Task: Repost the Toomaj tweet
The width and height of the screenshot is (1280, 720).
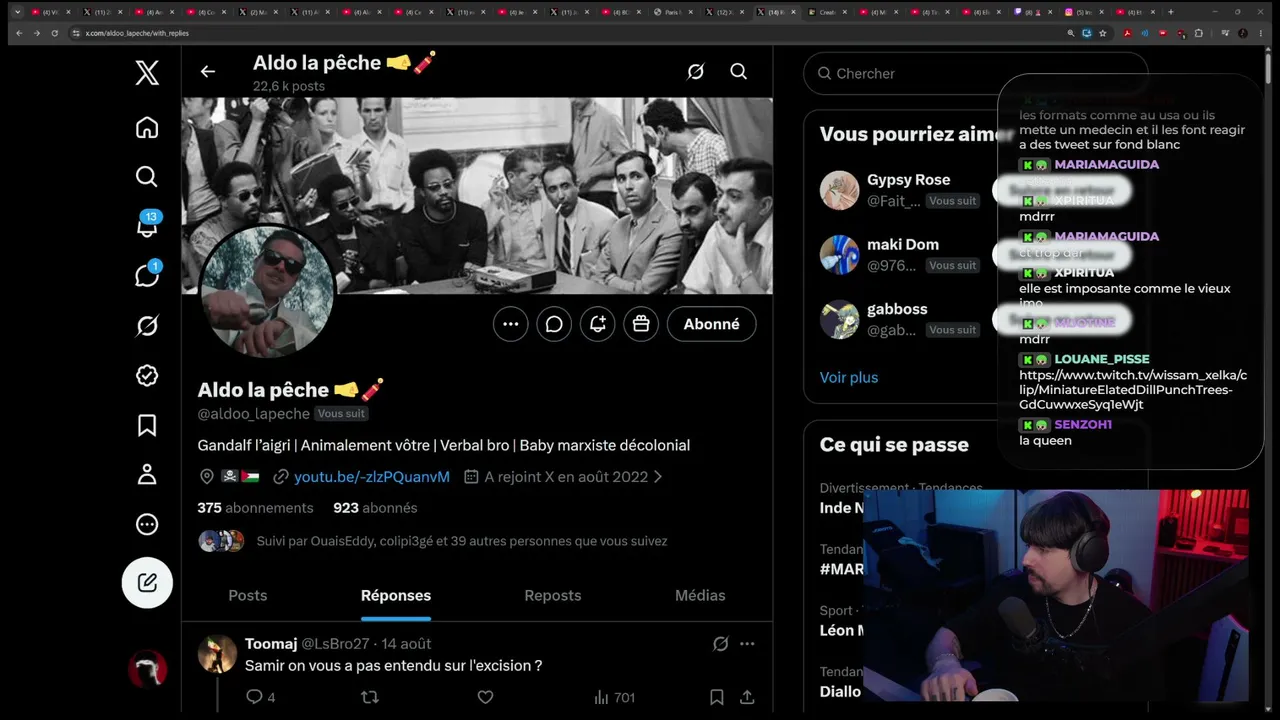Action: click(x=370, y=697)
